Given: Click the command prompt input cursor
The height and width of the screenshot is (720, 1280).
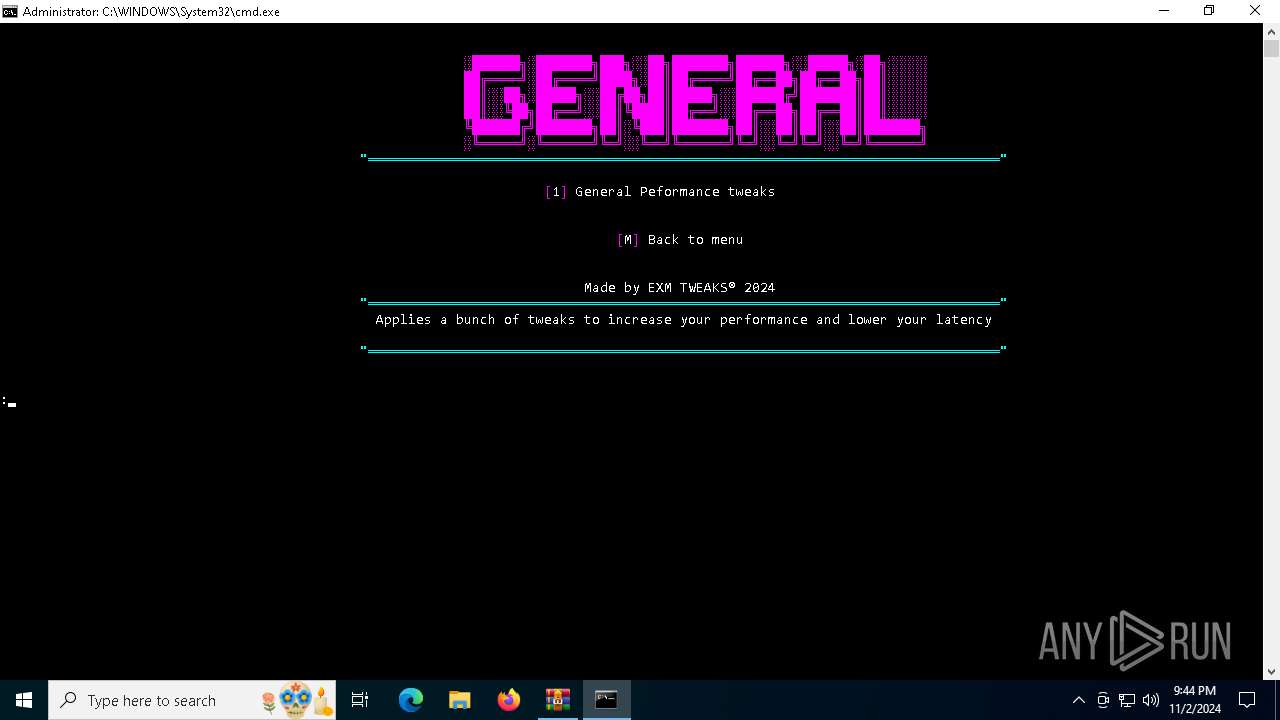Looking at the screenshot, I should 12,404.
